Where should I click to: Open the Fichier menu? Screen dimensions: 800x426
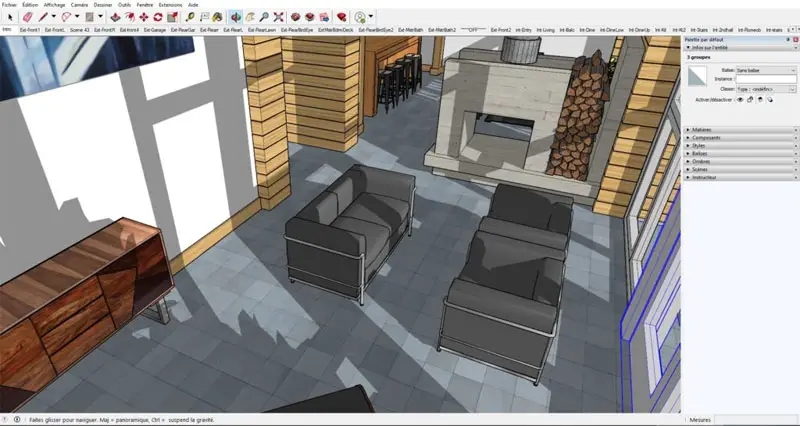click(x=9, y=5)
